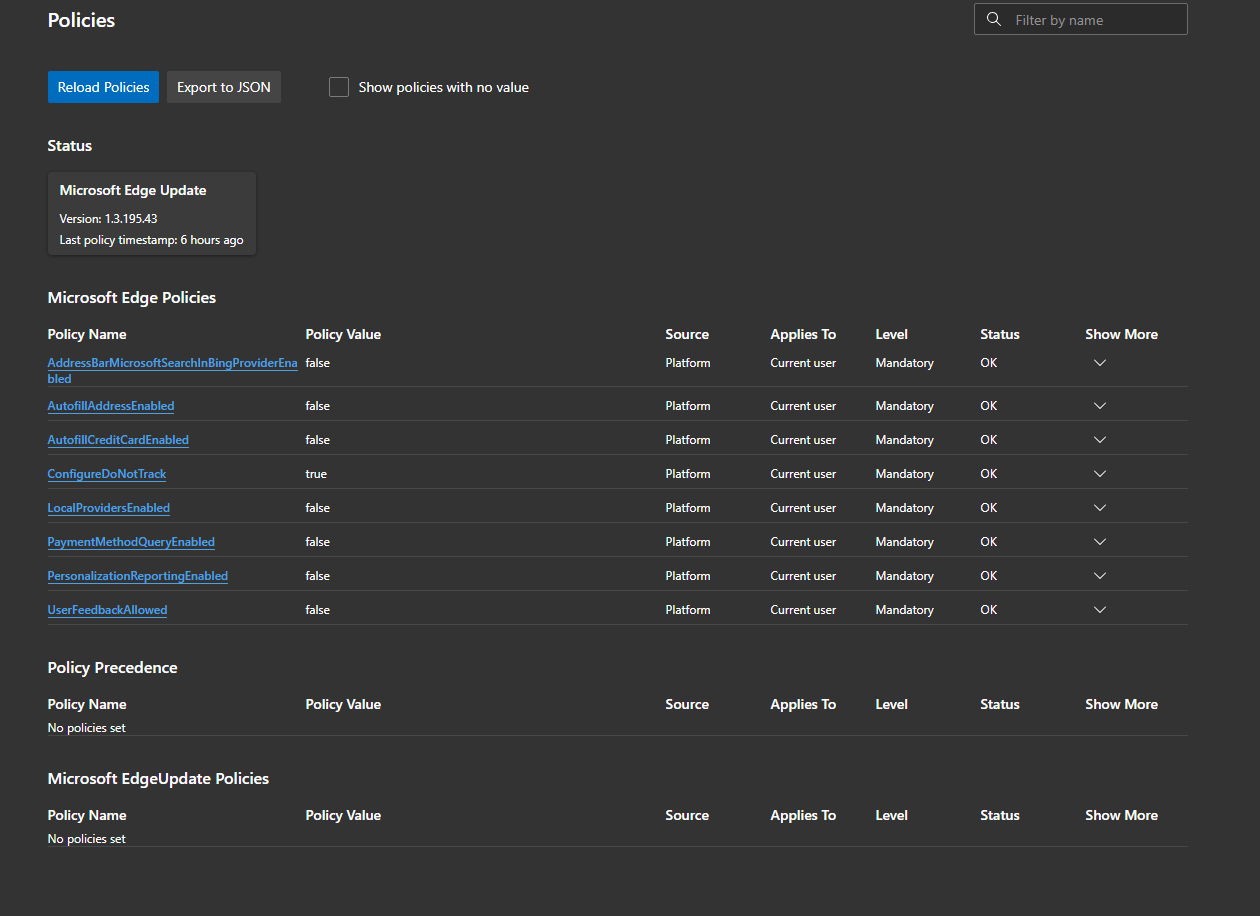
Task: Expand Show More chevron for AutofillAddressEnabled
Action: 1100,406
